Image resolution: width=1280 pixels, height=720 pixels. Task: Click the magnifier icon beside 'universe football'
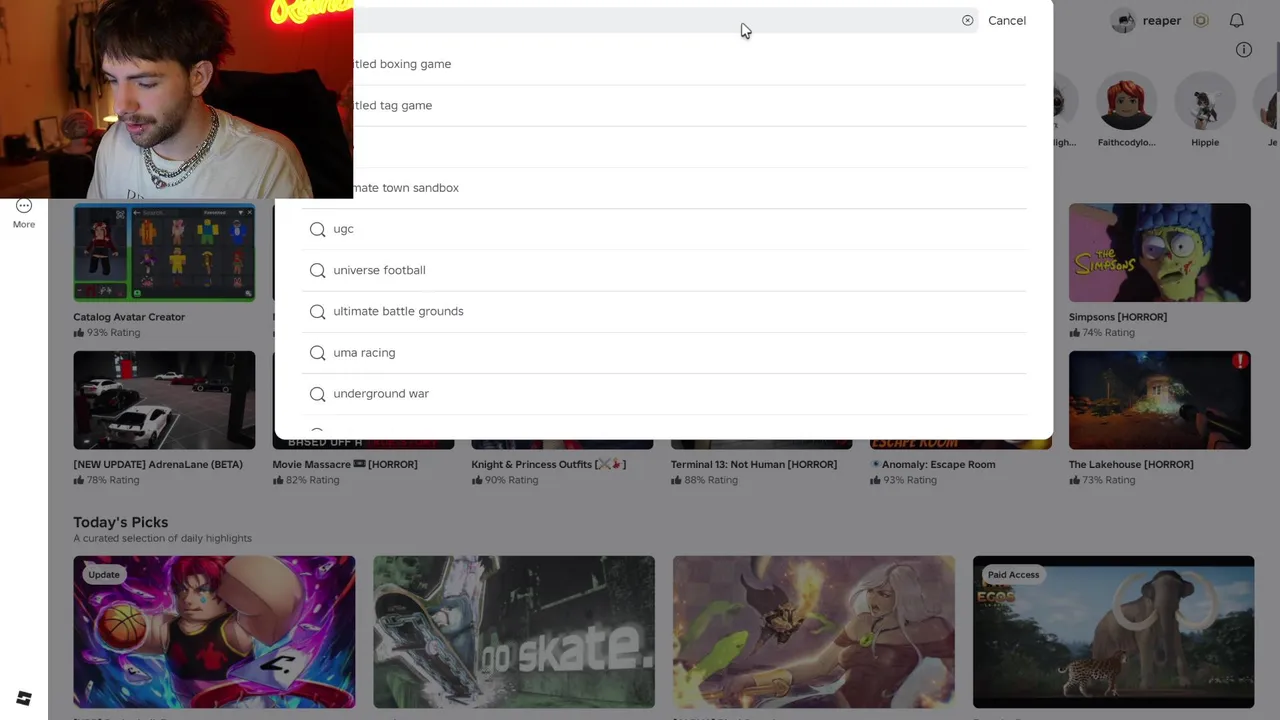tap(317, 270)
